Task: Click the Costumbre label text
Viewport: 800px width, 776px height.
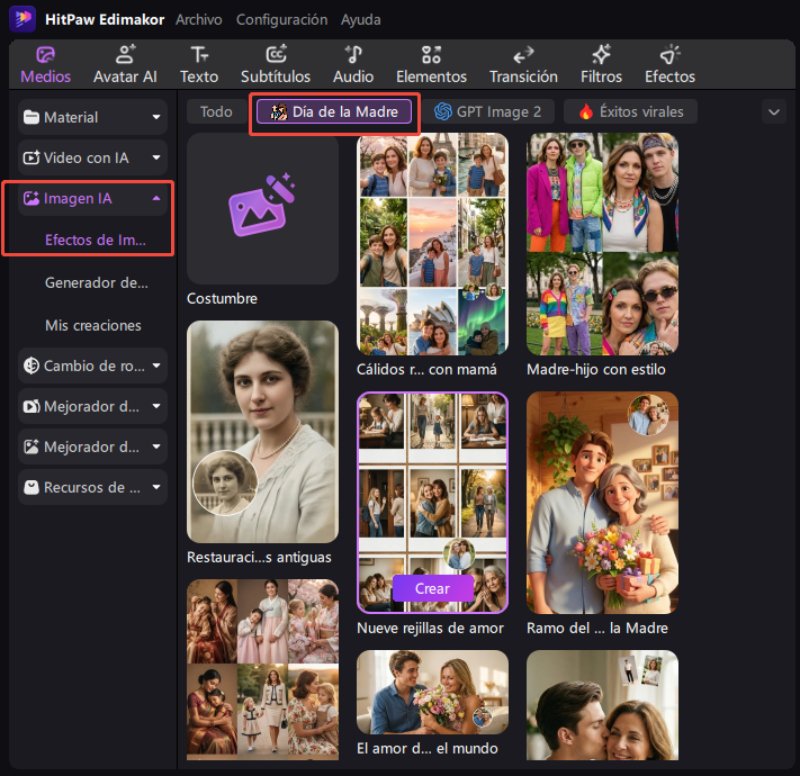Action: pos(222,298)
